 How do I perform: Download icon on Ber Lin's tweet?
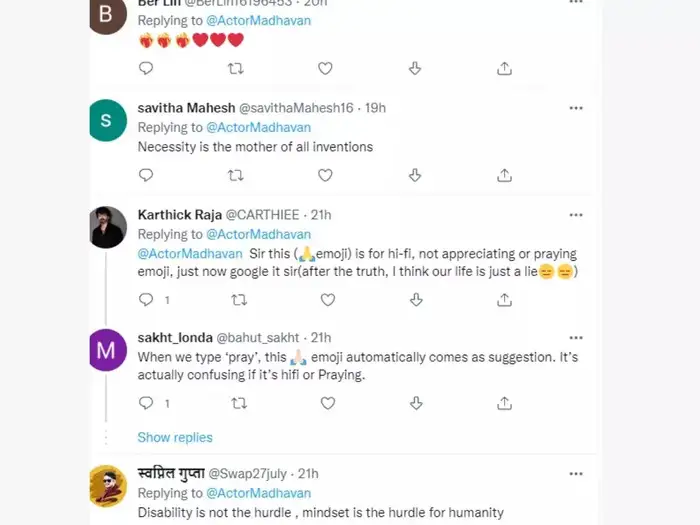click(x=415, y=68)
